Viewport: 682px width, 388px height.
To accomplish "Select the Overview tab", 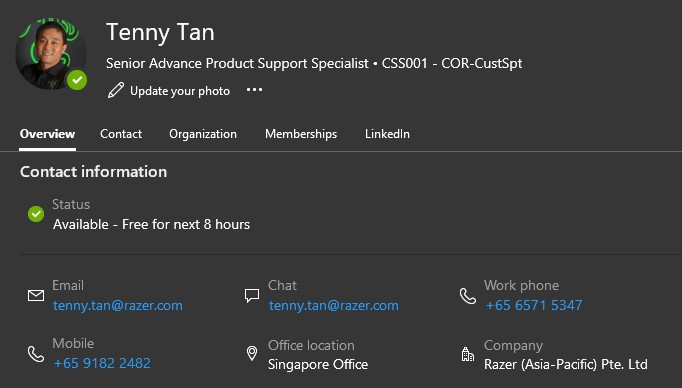I will (x=47, y=134).
